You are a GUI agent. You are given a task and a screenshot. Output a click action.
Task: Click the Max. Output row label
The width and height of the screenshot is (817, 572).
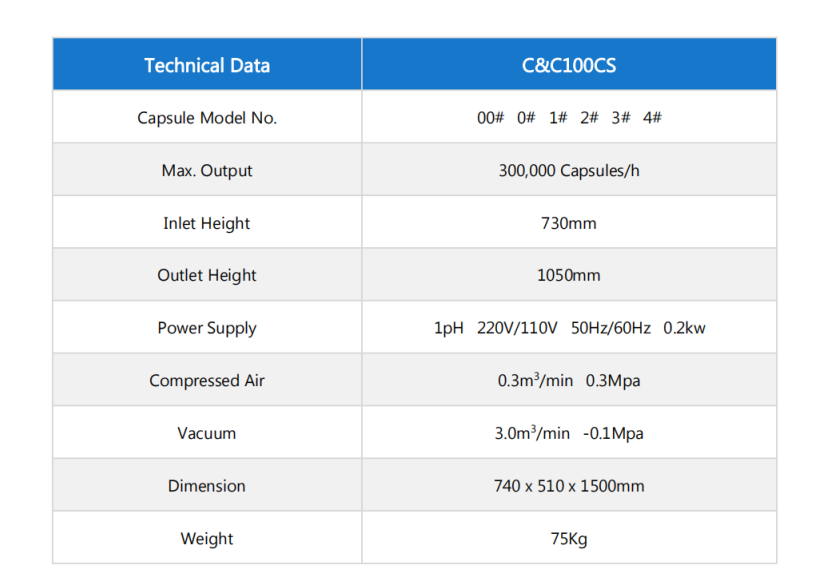point(207,171)
